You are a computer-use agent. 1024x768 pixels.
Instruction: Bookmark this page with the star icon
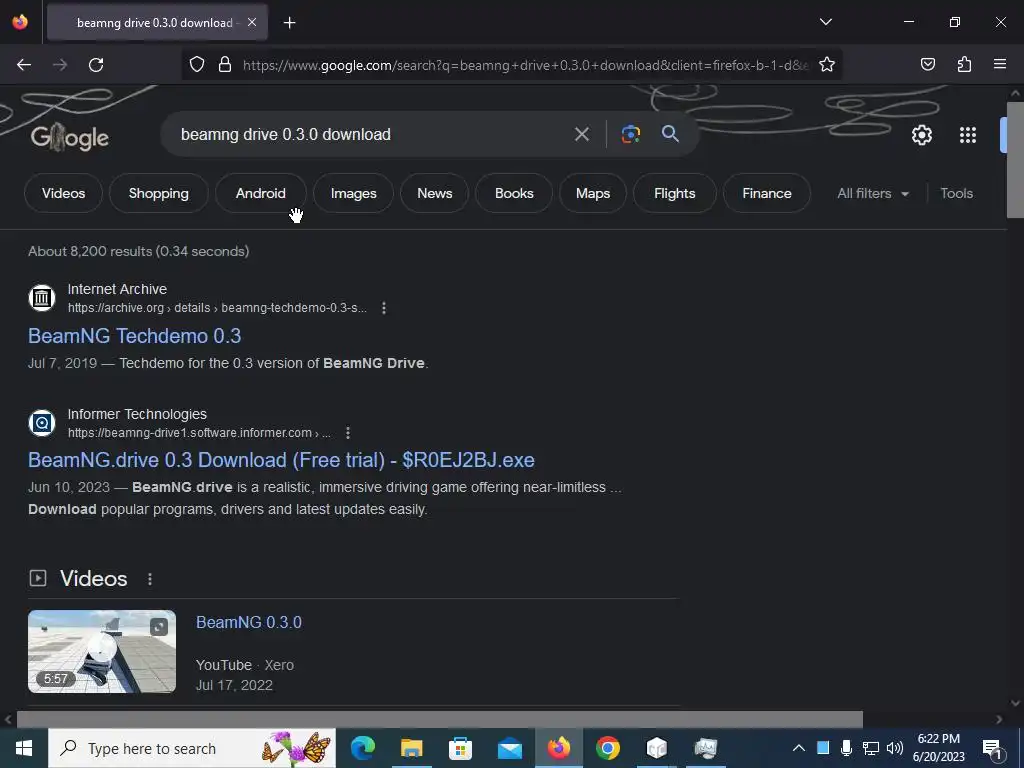tap(827, 65)
